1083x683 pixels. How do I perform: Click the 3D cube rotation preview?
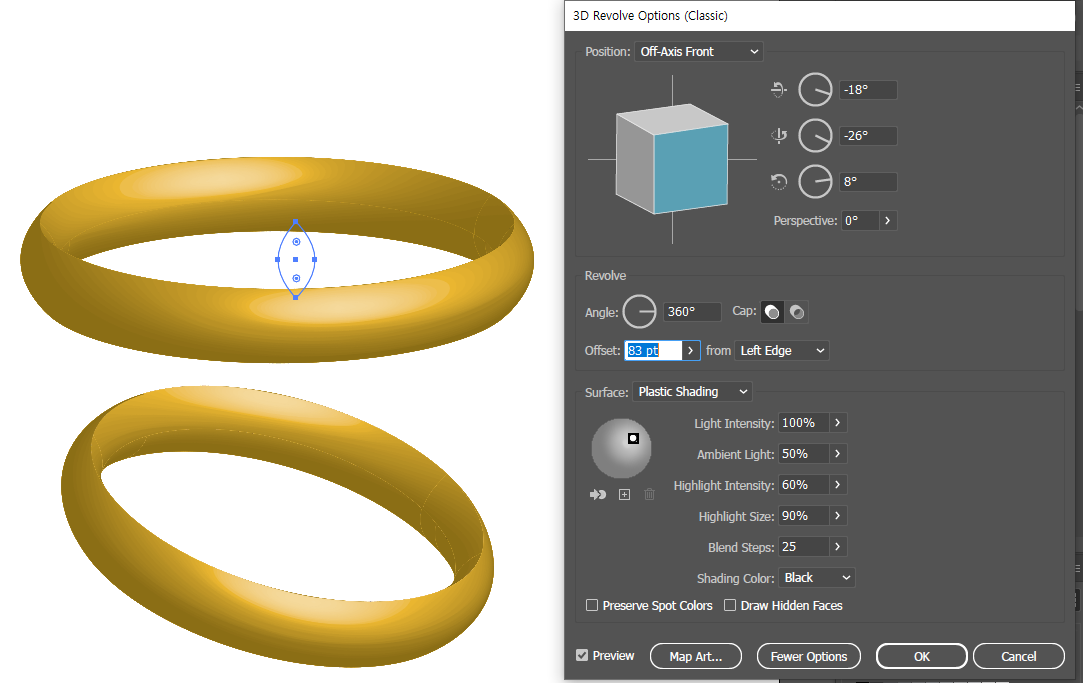(x=671, y=159)
